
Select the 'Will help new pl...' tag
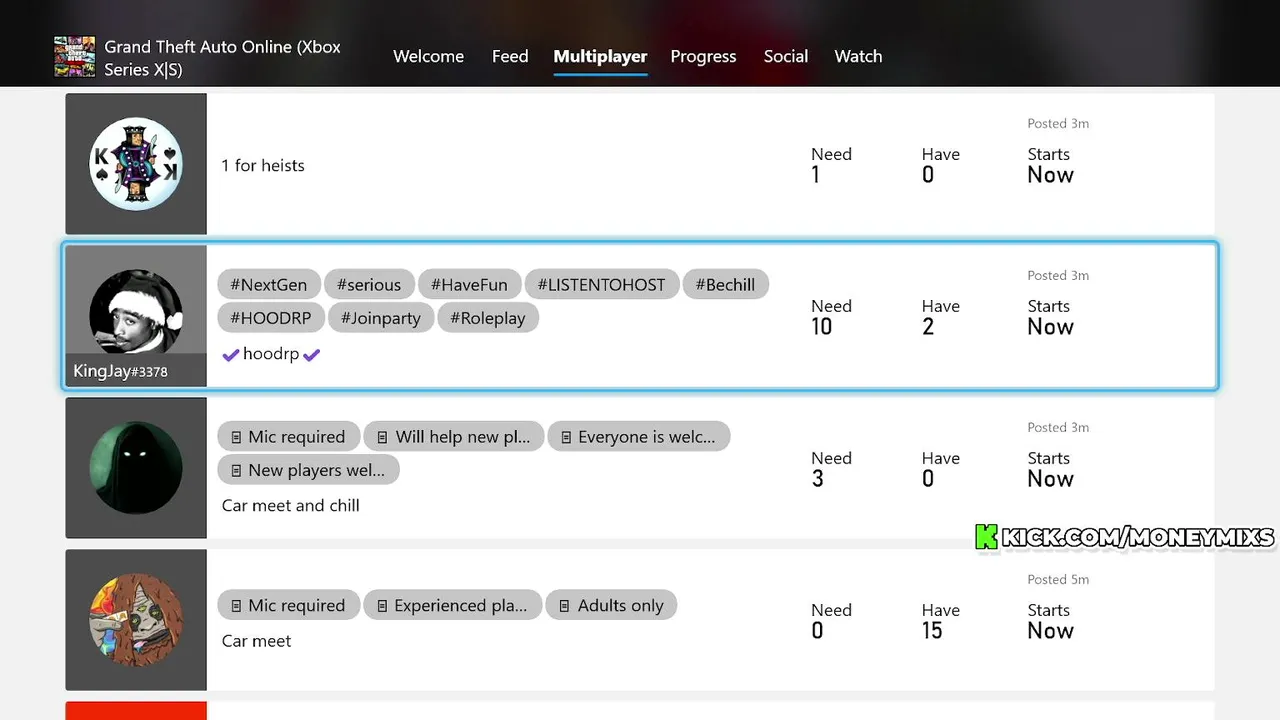[x=454, y=436]
